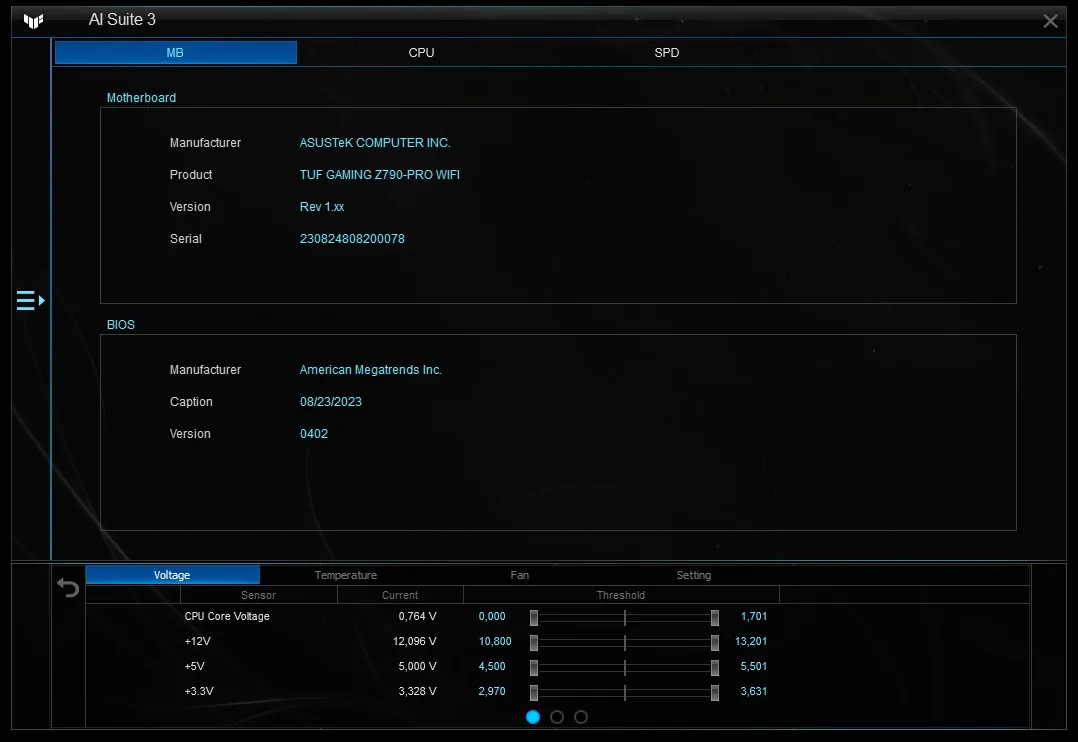Click +3.3V lower threshold slider handle
This screenshot has width=1078, height=742.
pyautogui.click(x=534, y=692)
